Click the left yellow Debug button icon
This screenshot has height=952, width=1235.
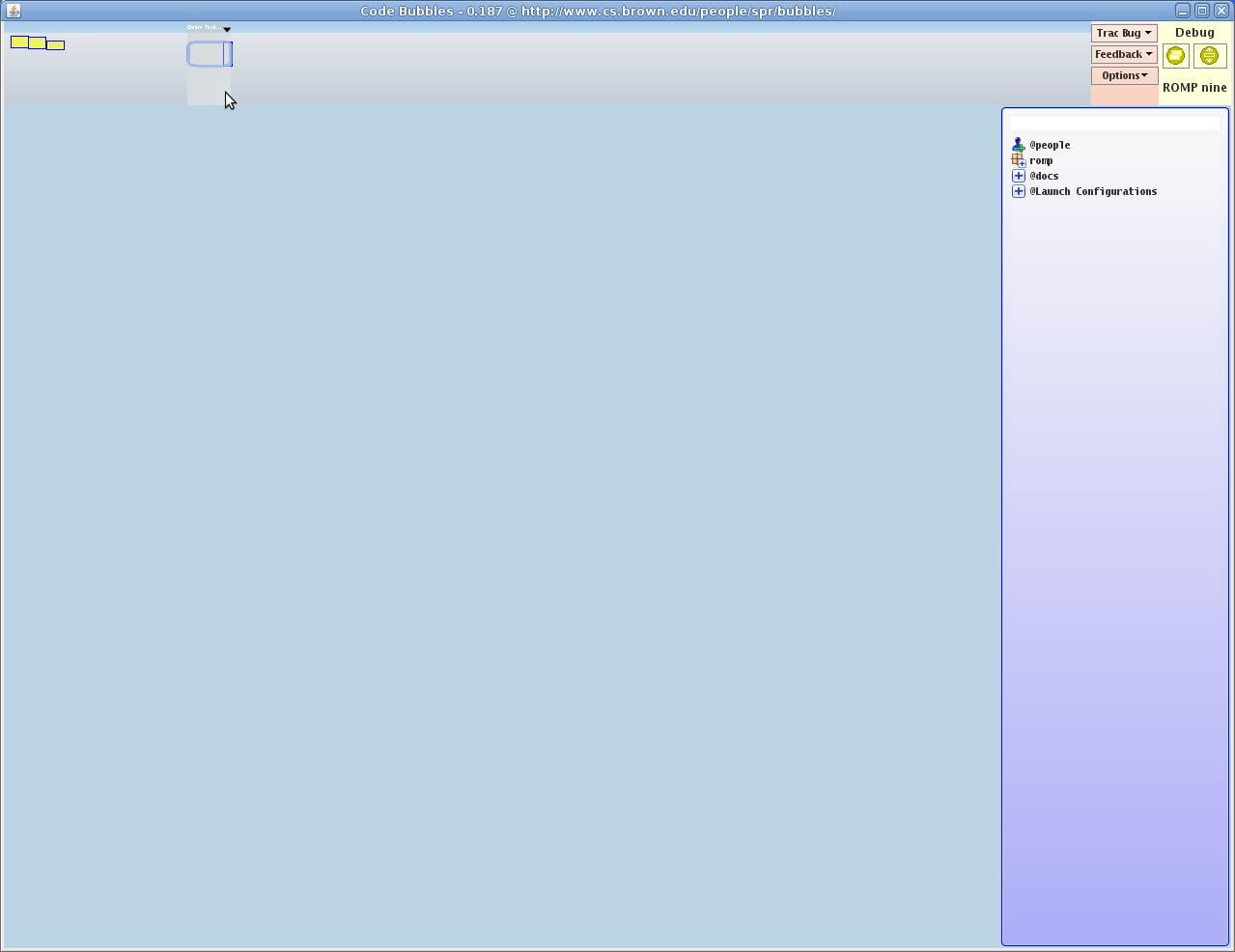tap(1175, 56)
